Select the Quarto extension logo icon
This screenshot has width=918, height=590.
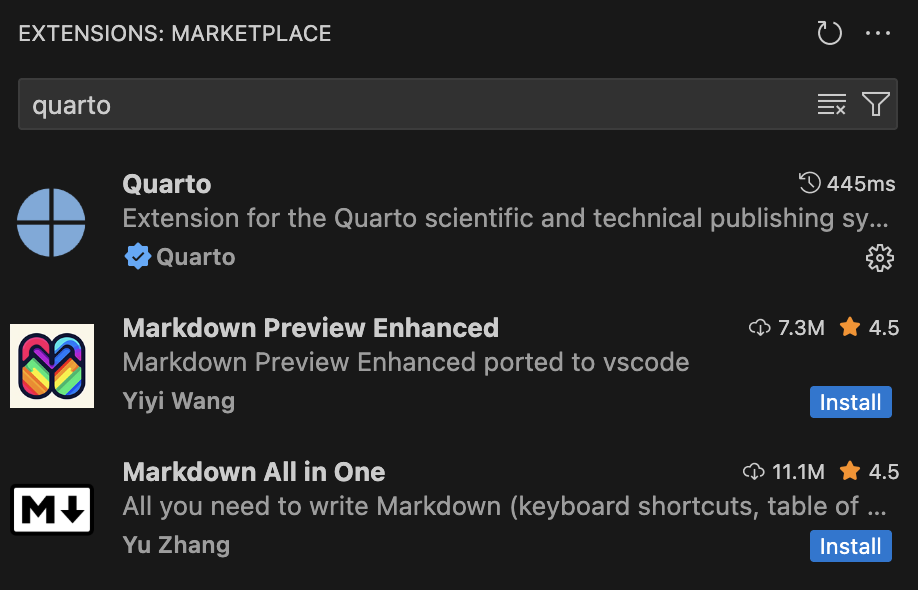[51, 222]
